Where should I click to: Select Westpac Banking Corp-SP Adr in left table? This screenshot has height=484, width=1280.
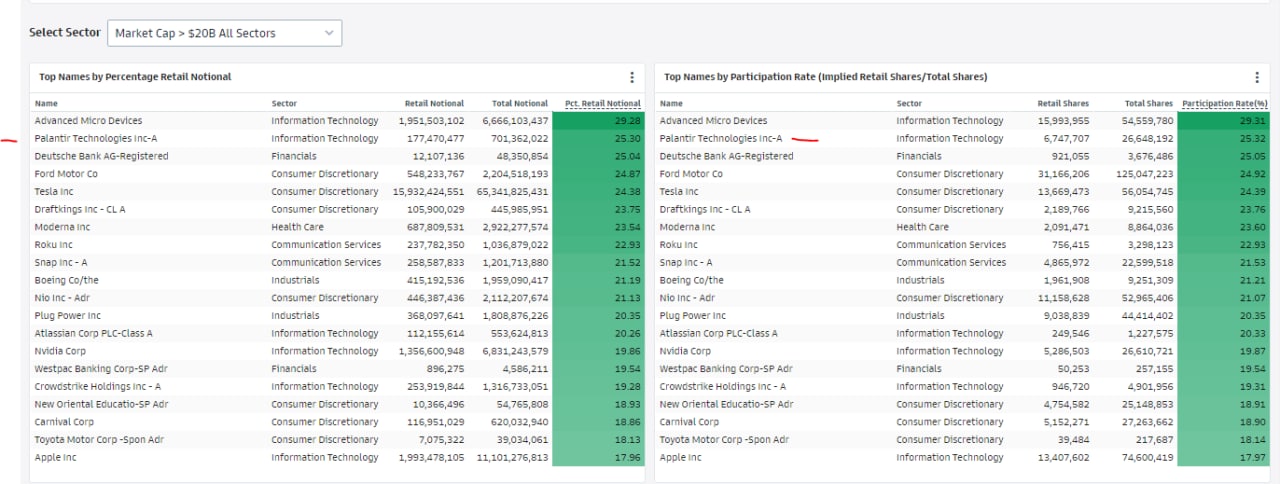pyautogui.click(x=102, y=369)
